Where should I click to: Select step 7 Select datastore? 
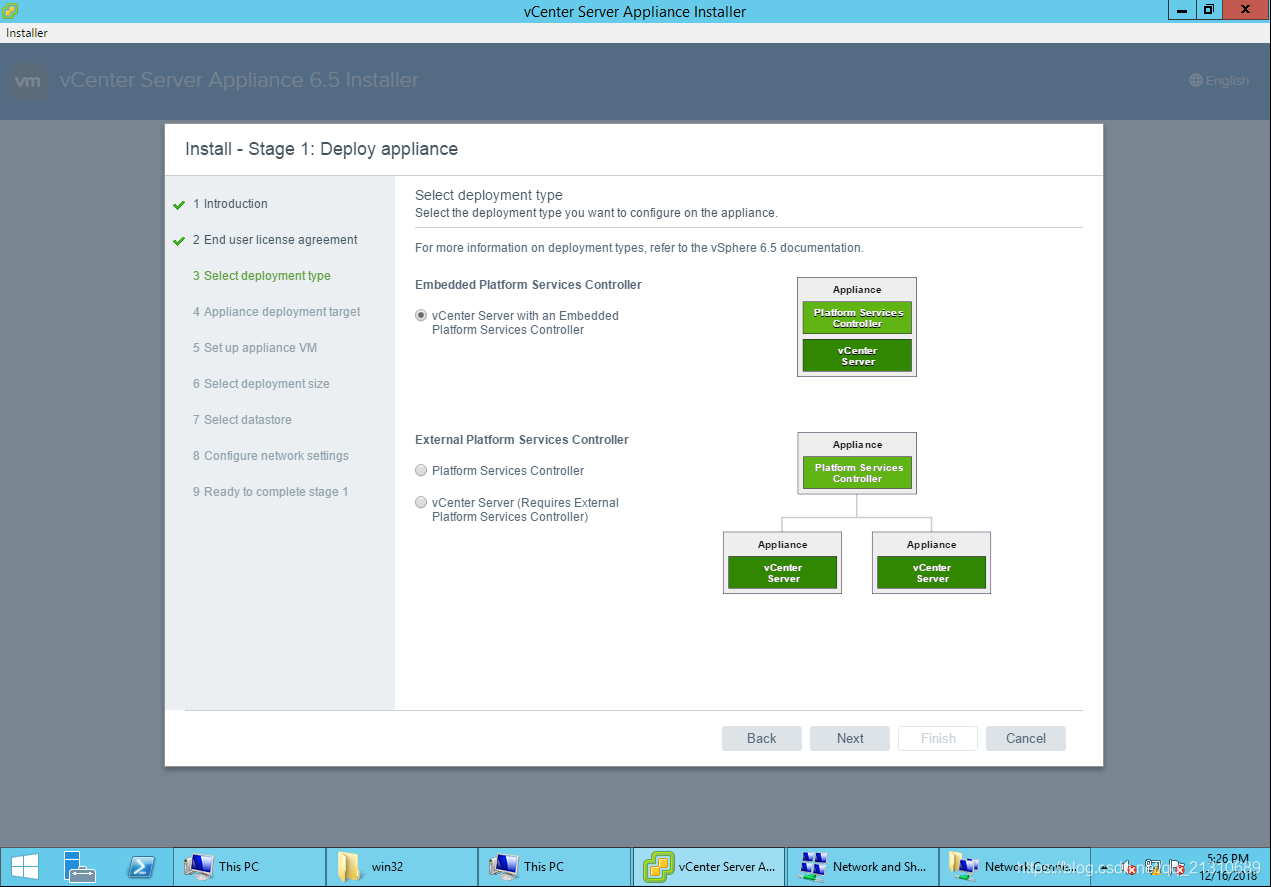(242, 420)
